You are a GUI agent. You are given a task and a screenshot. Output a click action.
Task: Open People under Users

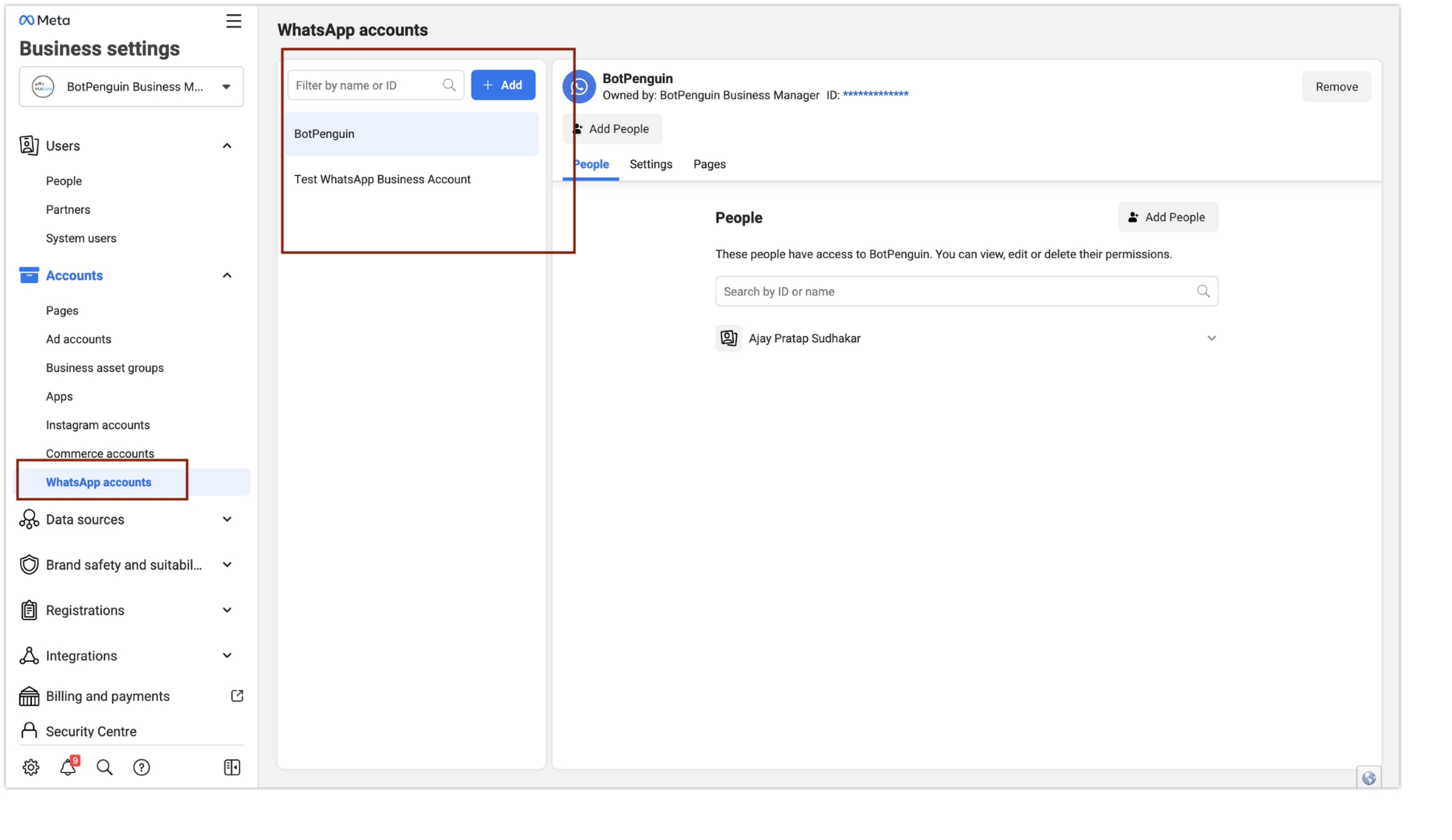coord(64,181)
